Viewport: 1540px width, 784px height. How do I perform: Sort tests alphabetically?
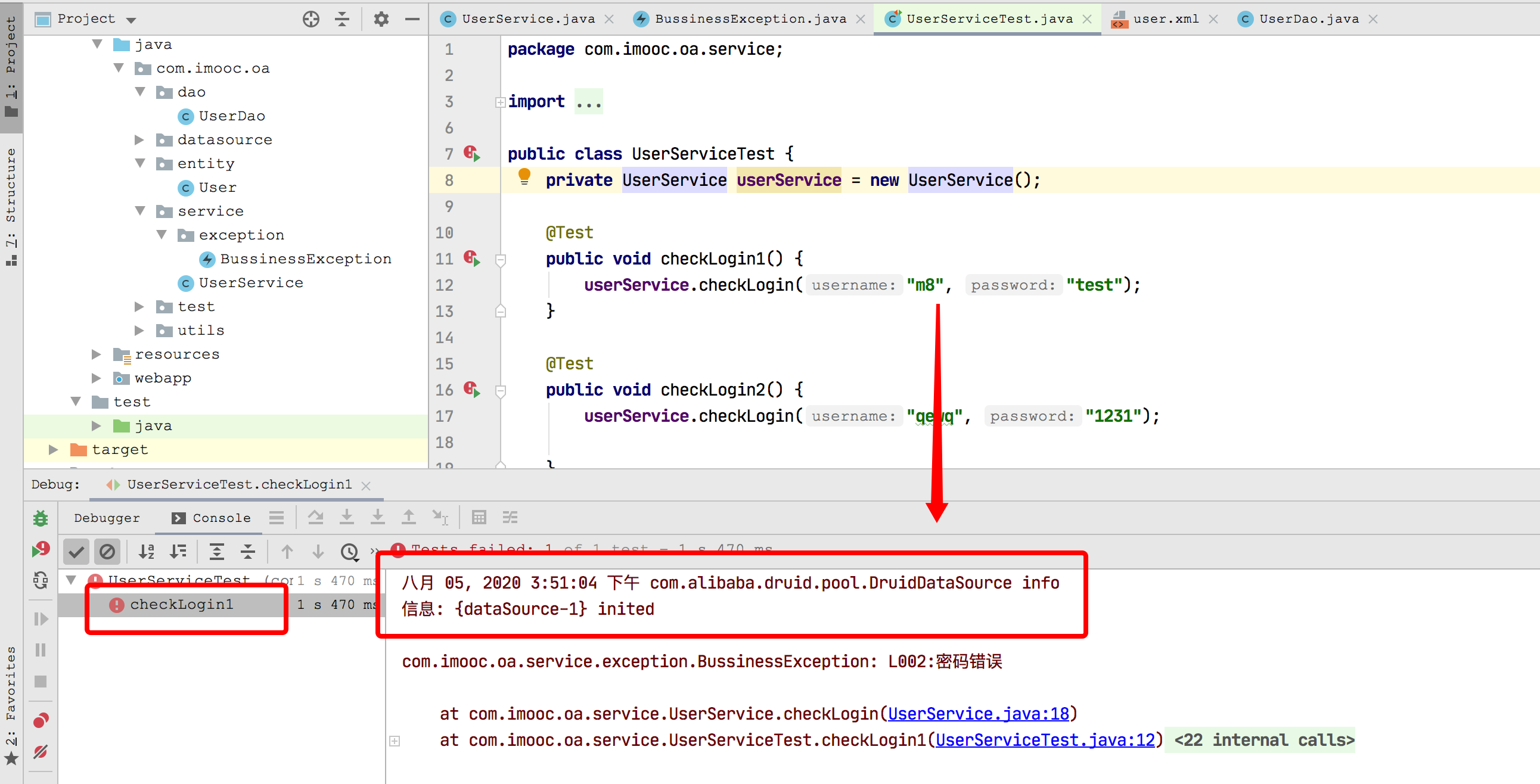[x=147, y=552]
